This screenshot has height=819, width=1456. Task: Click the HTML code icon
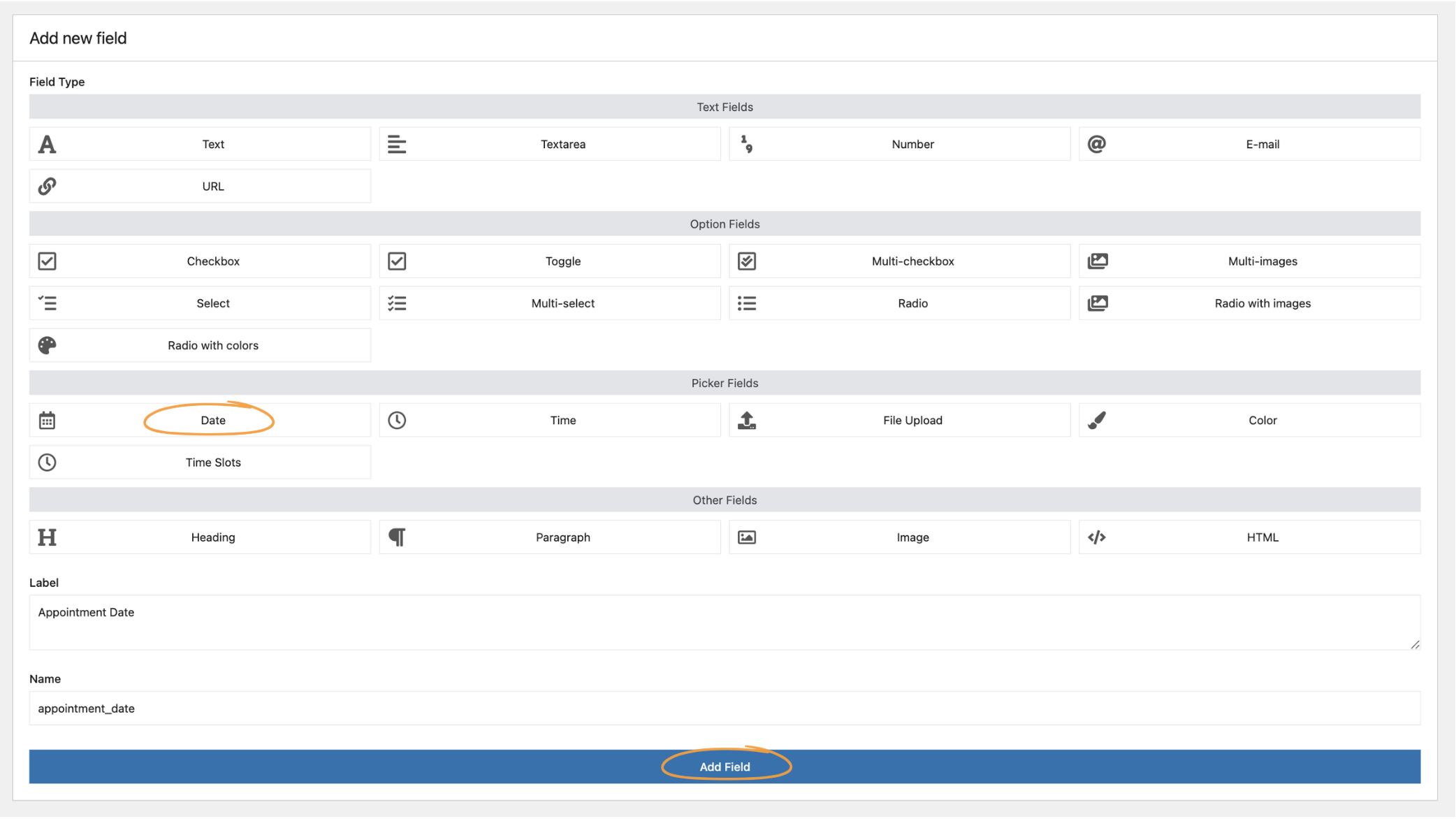1097,537
